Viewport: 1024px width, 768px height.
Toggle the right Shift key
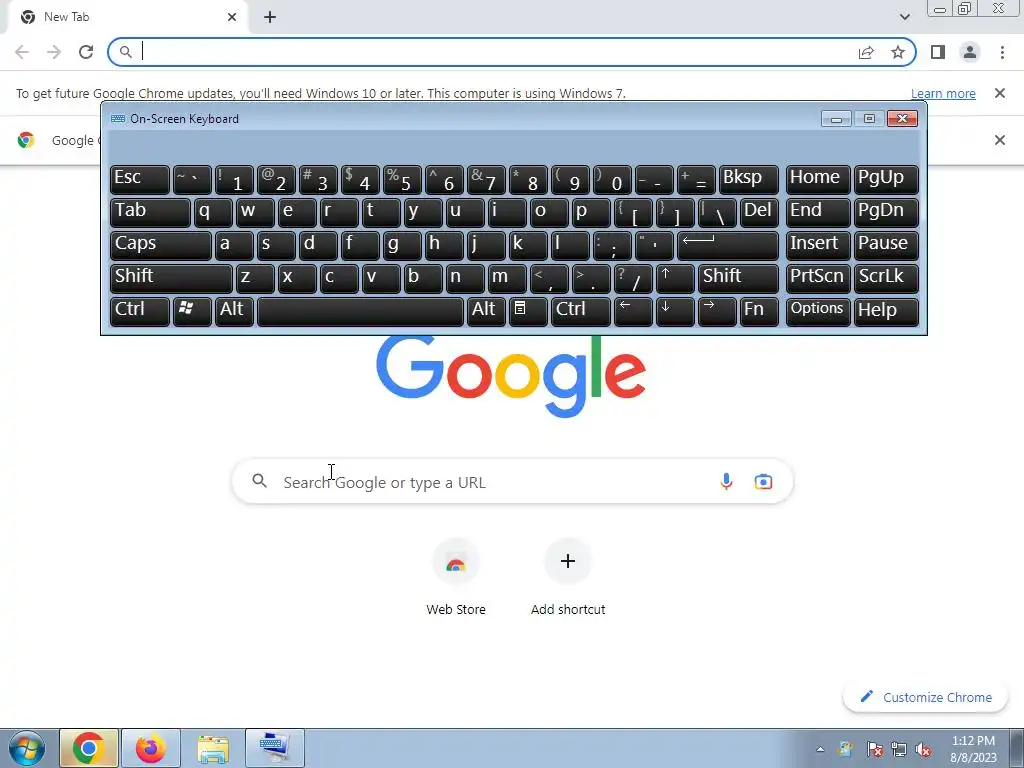pos(738,278)
